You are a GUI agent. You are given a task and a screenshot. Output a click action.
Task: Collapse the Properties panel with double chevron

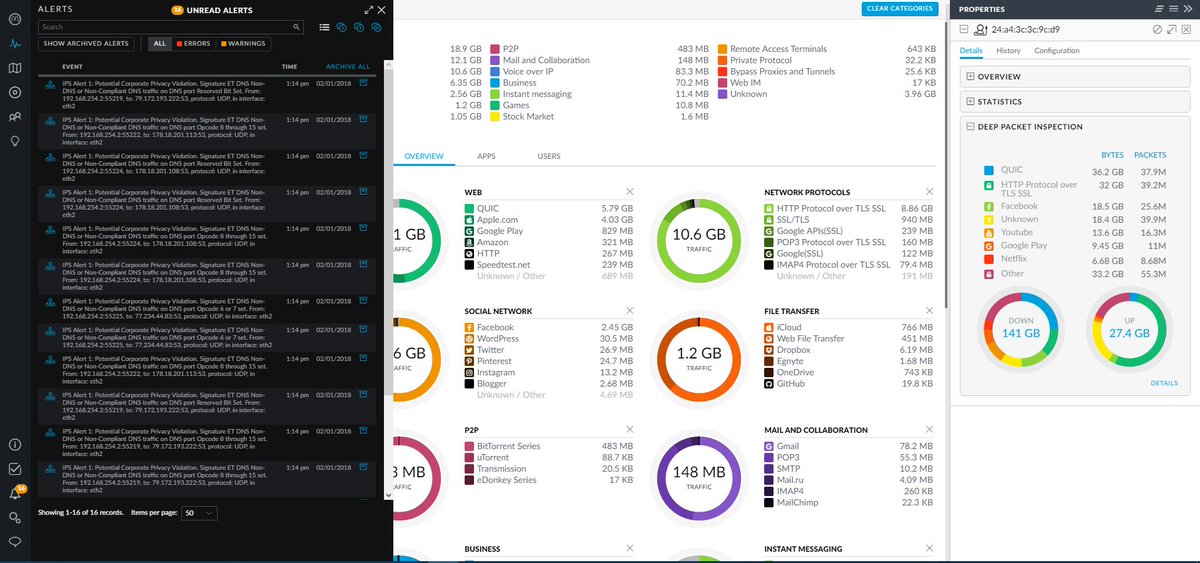coord(1187,8)
